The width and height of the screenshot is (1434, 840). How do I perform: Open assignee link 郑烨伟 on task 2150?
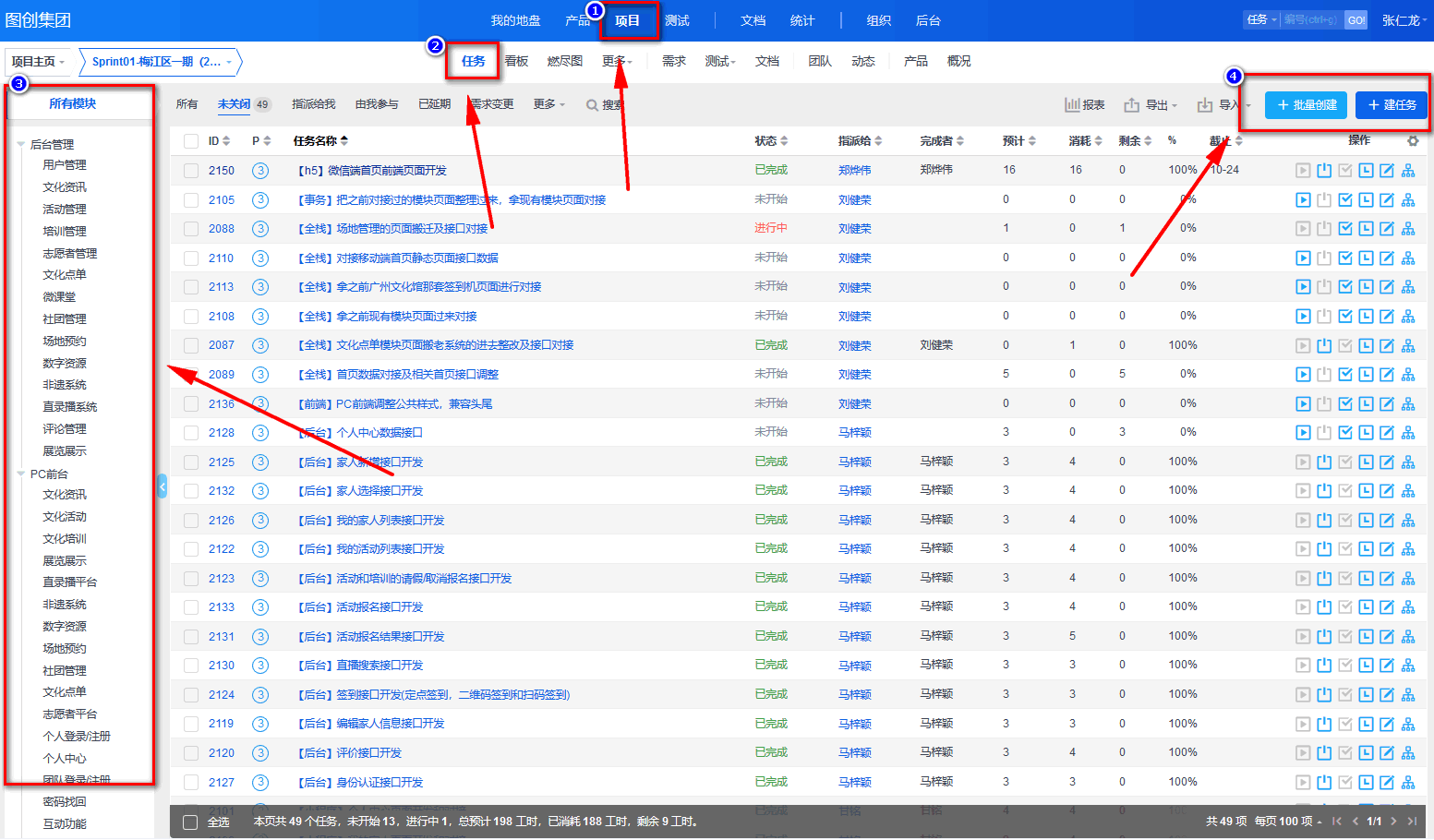click(x=854, y=171)
